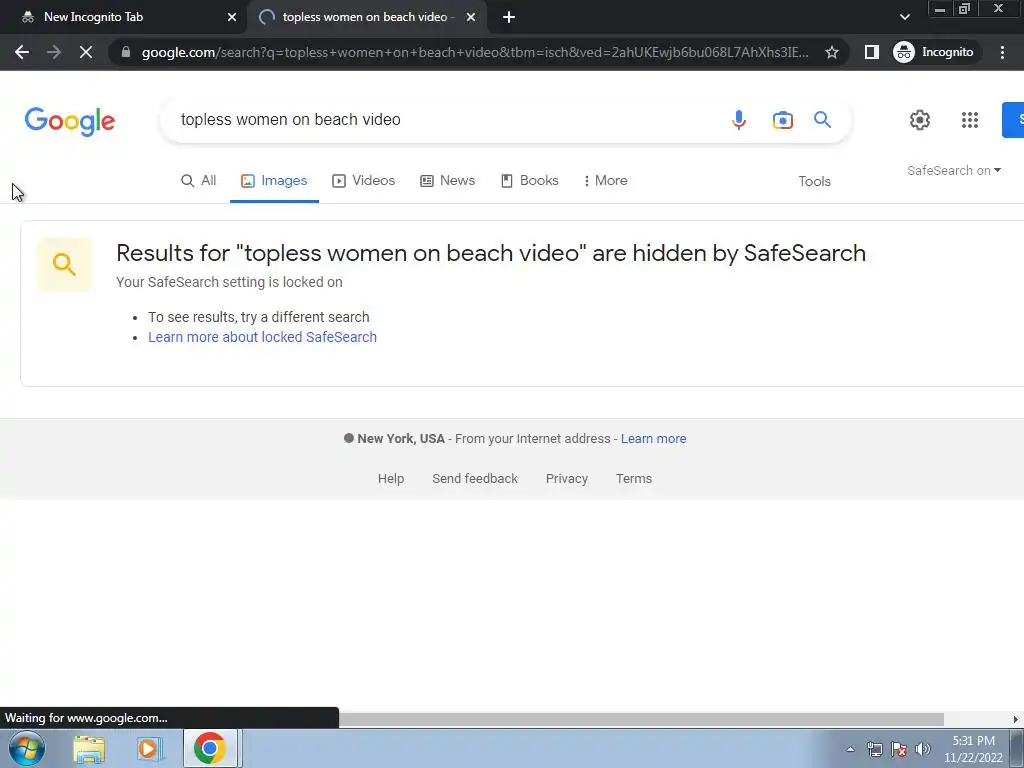The image size is (1024, 768).
Task: Open the Privacy footer link
Action: tap(567, 479)
